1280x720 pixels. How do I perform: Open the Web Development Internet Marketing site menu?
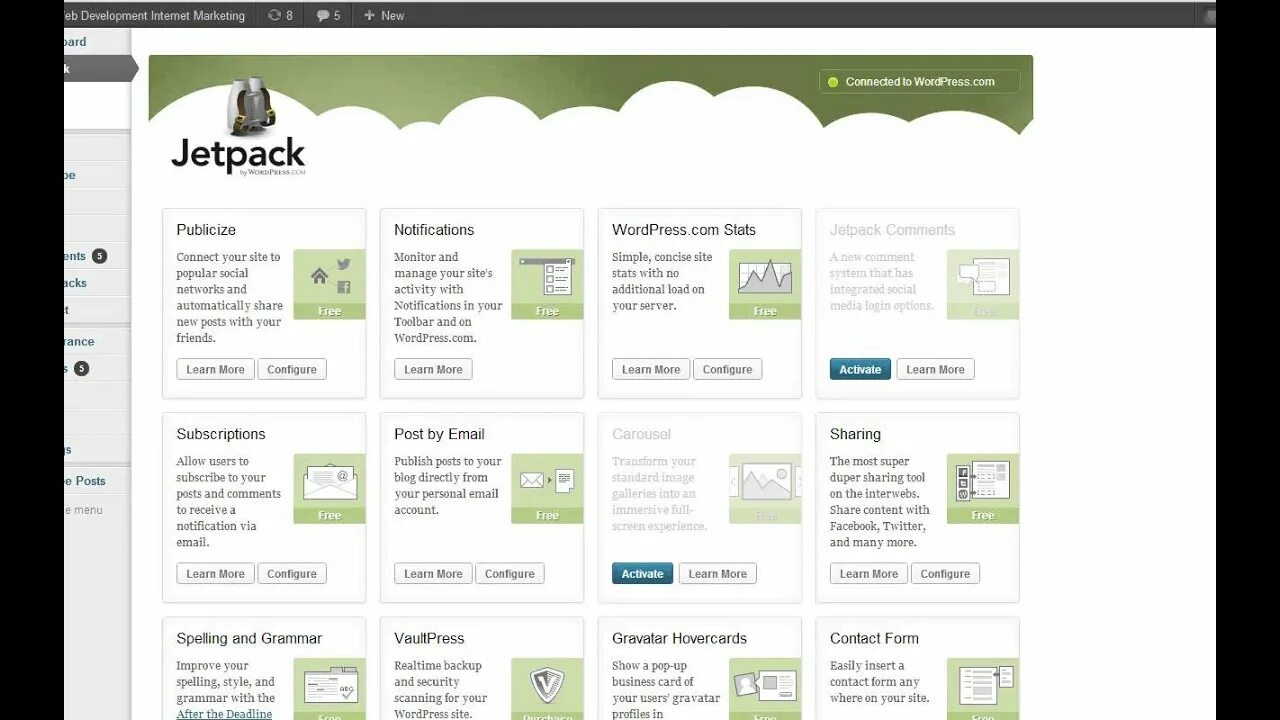pos(155,15)
